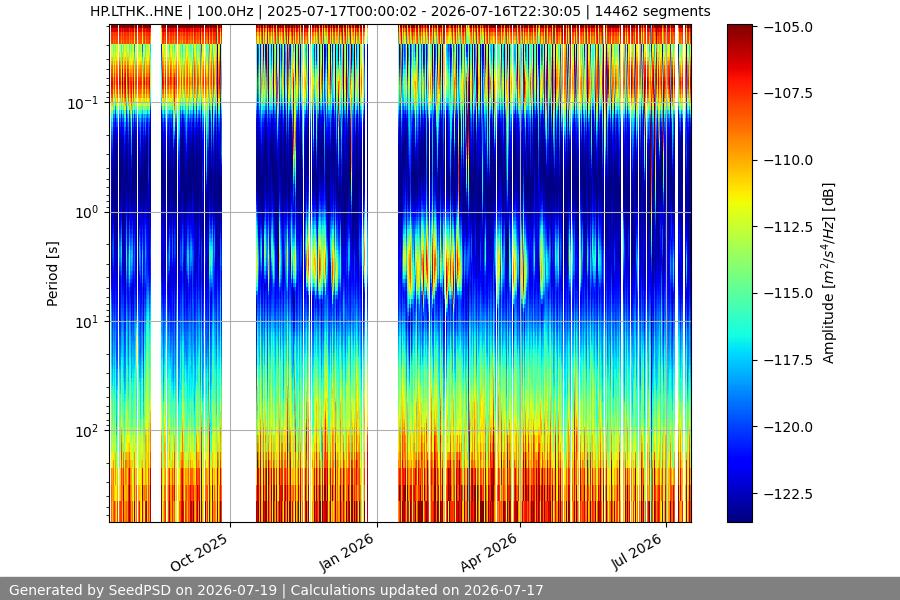Click the -122.5 colorbar tick label
900x600 pixels.
coord(788,494)
